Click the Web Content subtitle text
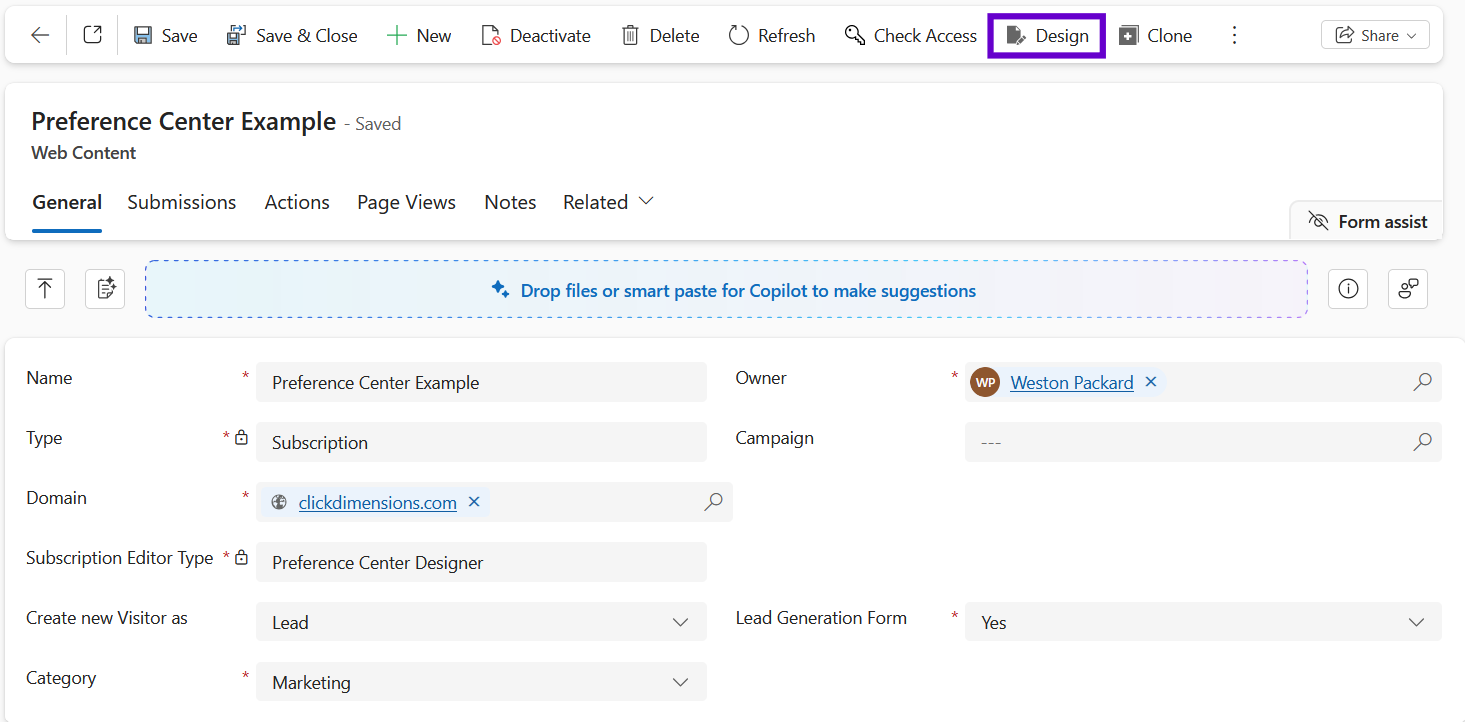The image size is (1465, 722). point(84,153)
